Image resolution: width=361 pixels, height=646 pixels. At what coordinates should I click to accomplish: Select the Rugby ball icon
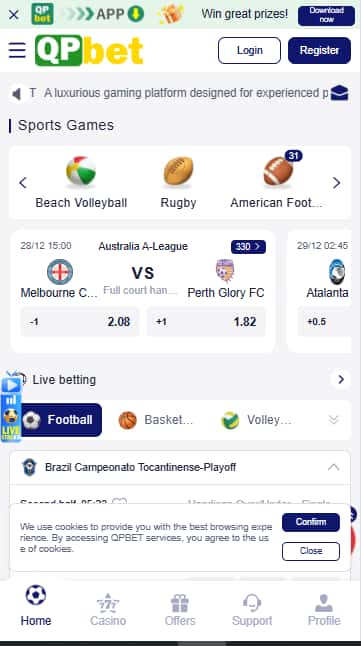tap(178, 171)
